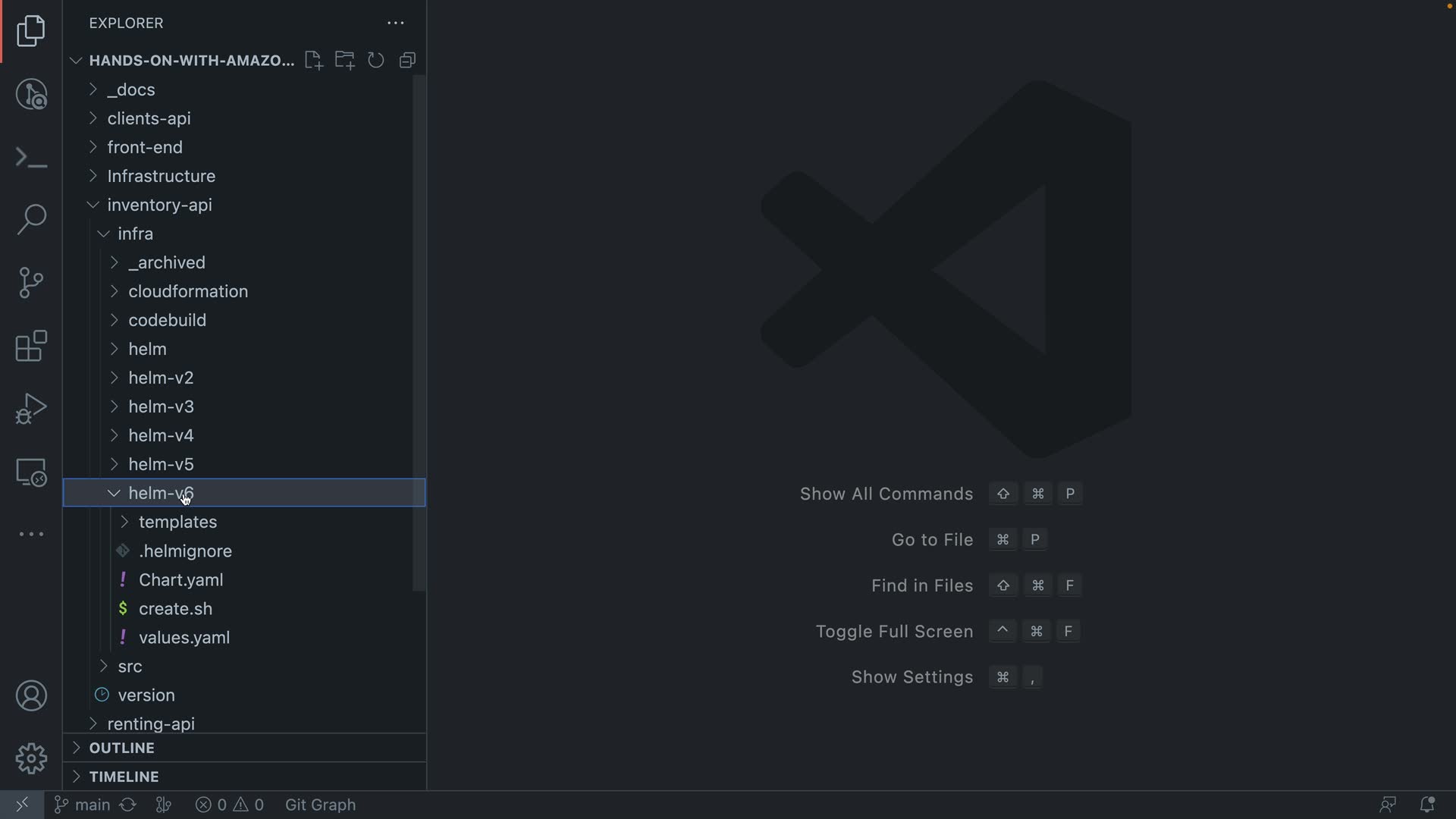
Task: Open the Manage gear menu
Action: click(31, 758)
